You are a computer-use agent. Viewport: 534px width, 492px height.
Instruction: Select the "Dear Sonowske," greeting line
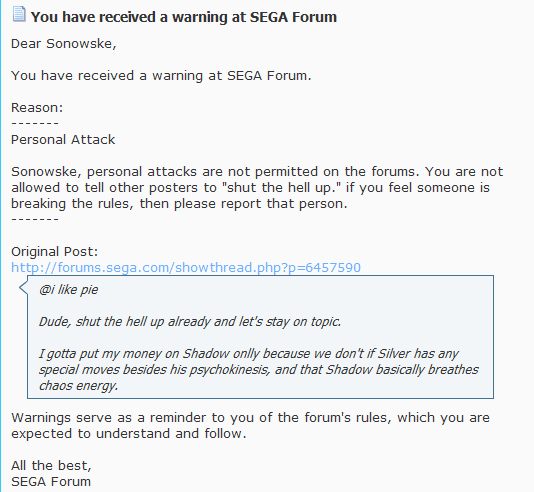point(64,44)
